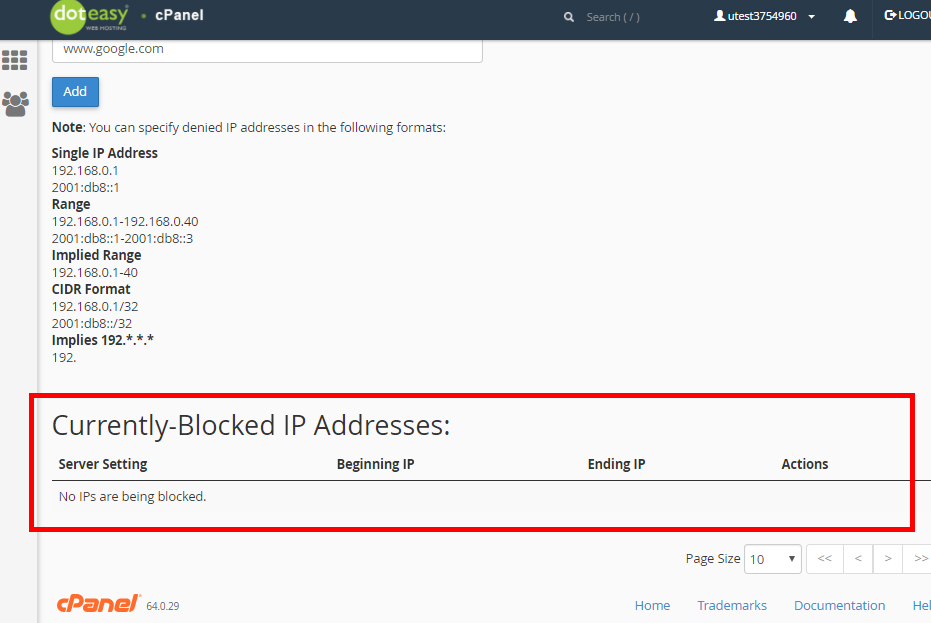Open the Home footer link
Viewport: 931px width, 623px height.
pyautogui.click(x=652, y=605)
